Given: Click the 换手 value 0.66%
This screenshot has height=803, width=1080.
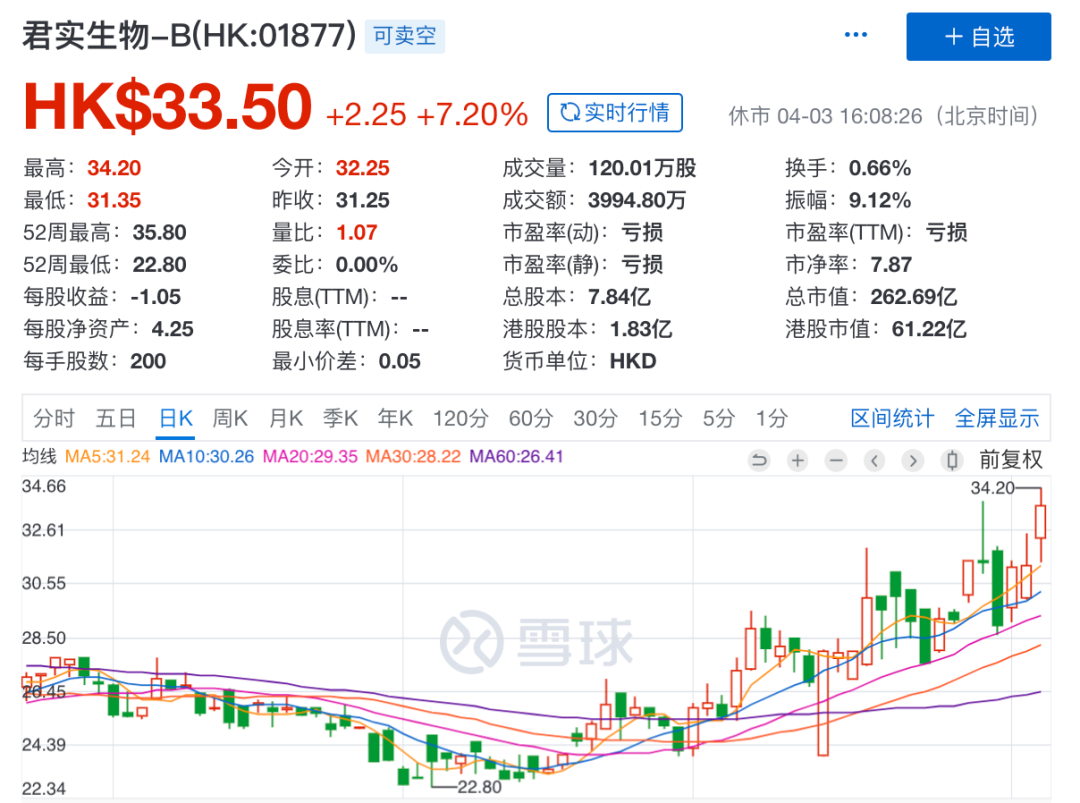Looking at the screenshot, I should point(880,168).
